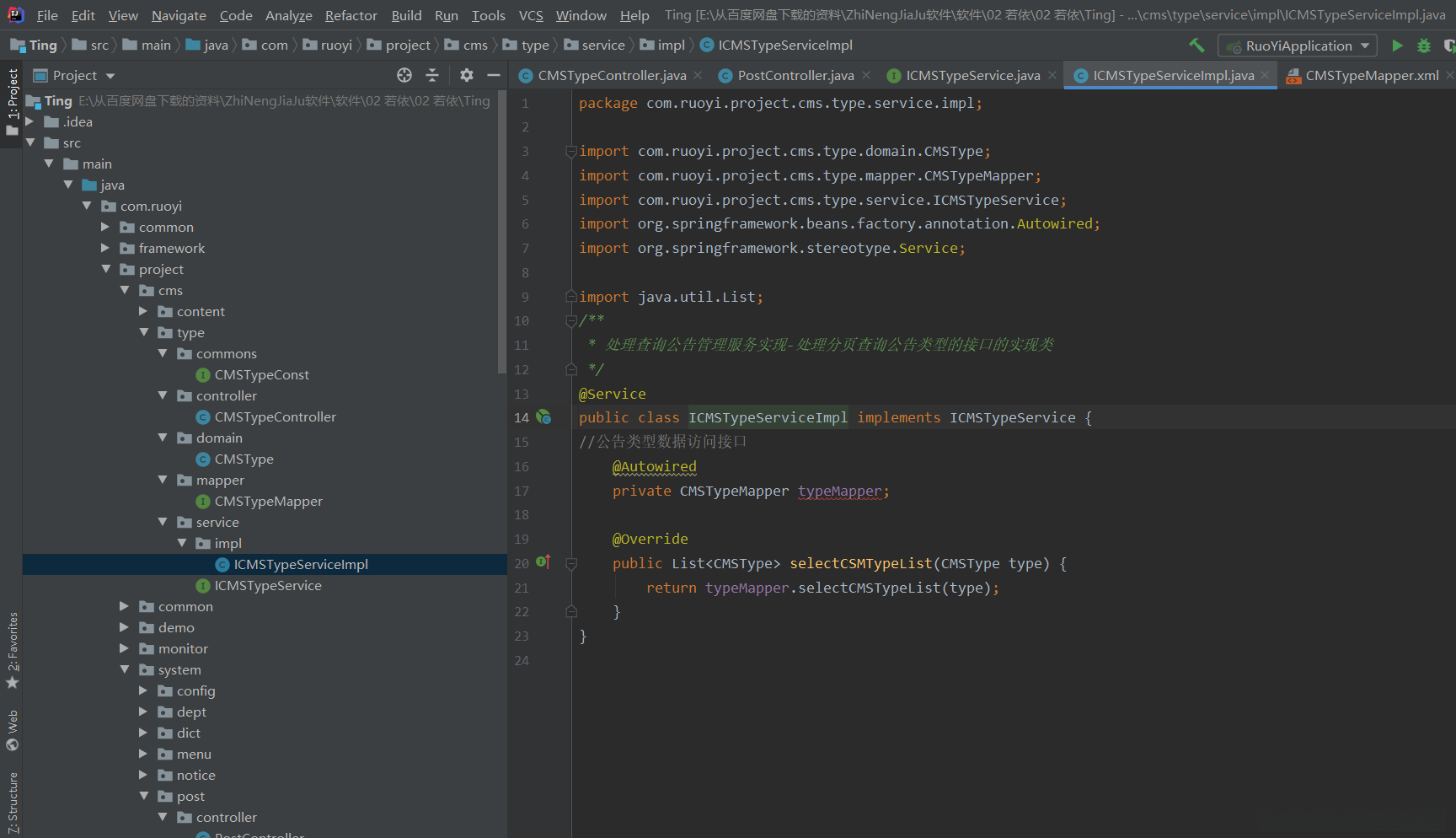Viewport: 1456px width, 838px height.
Task: Click the Spring bean gutter icon on line 14
Action: coord(544,417)
